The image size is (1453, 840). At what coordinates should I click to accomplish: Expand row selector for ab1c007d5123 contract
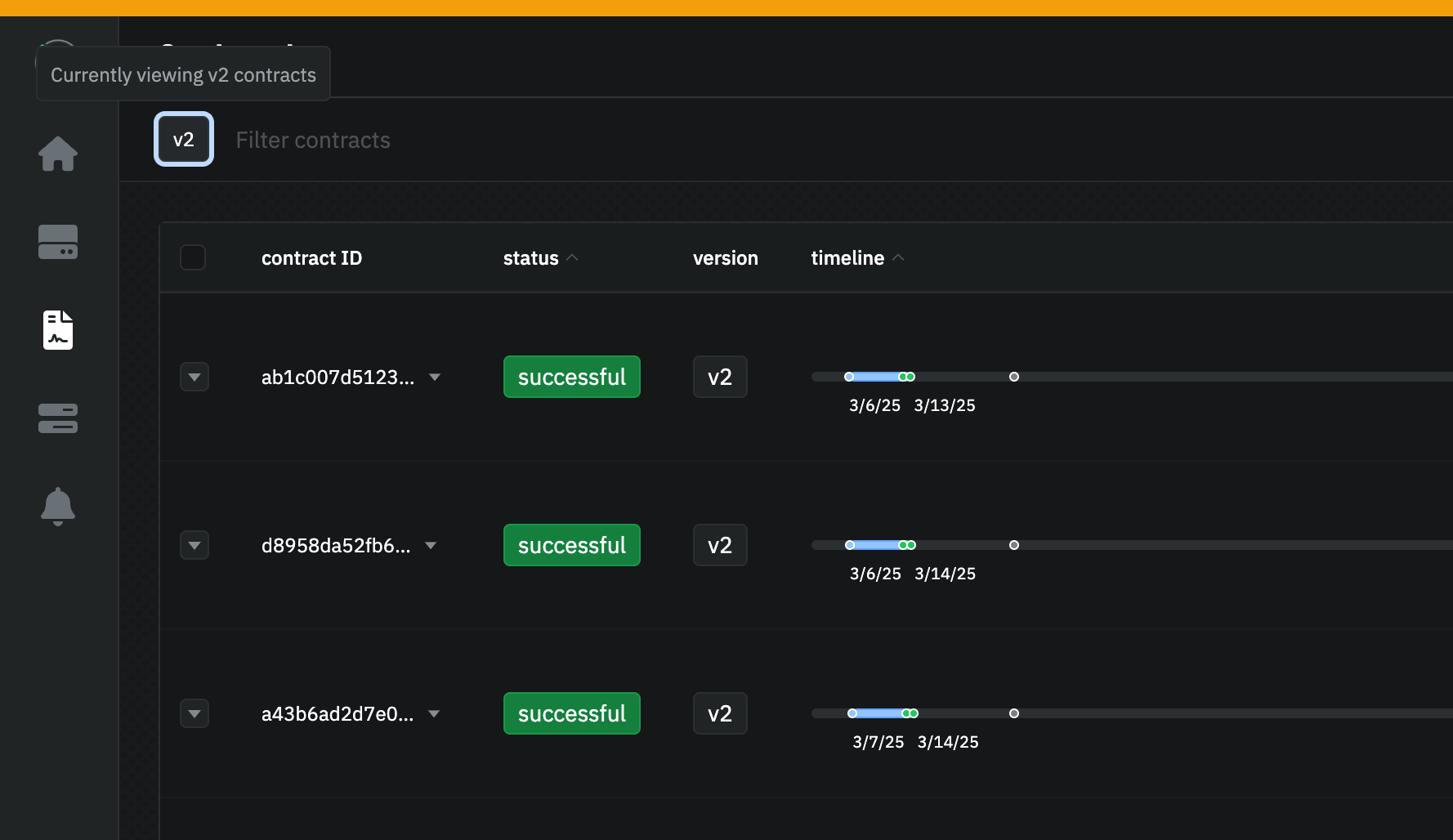click(x=194, y=377)
